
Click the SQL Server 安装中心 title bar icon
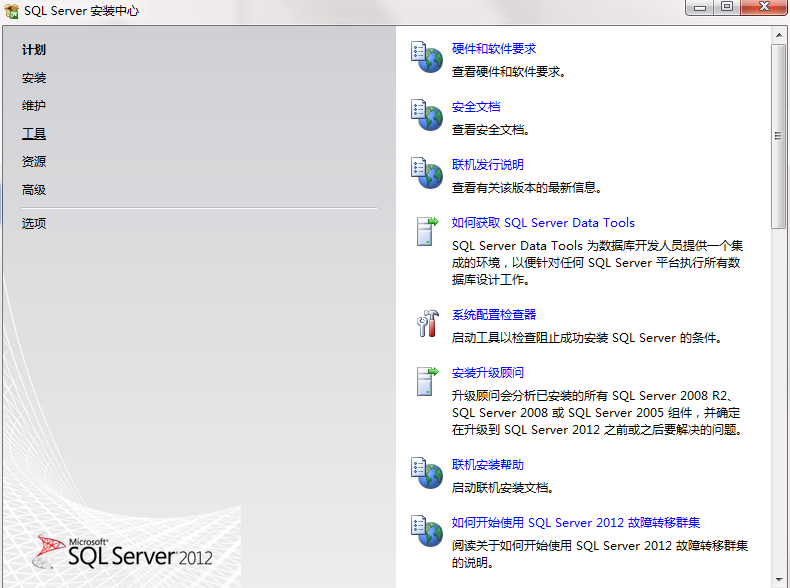[x=11, y=11]
